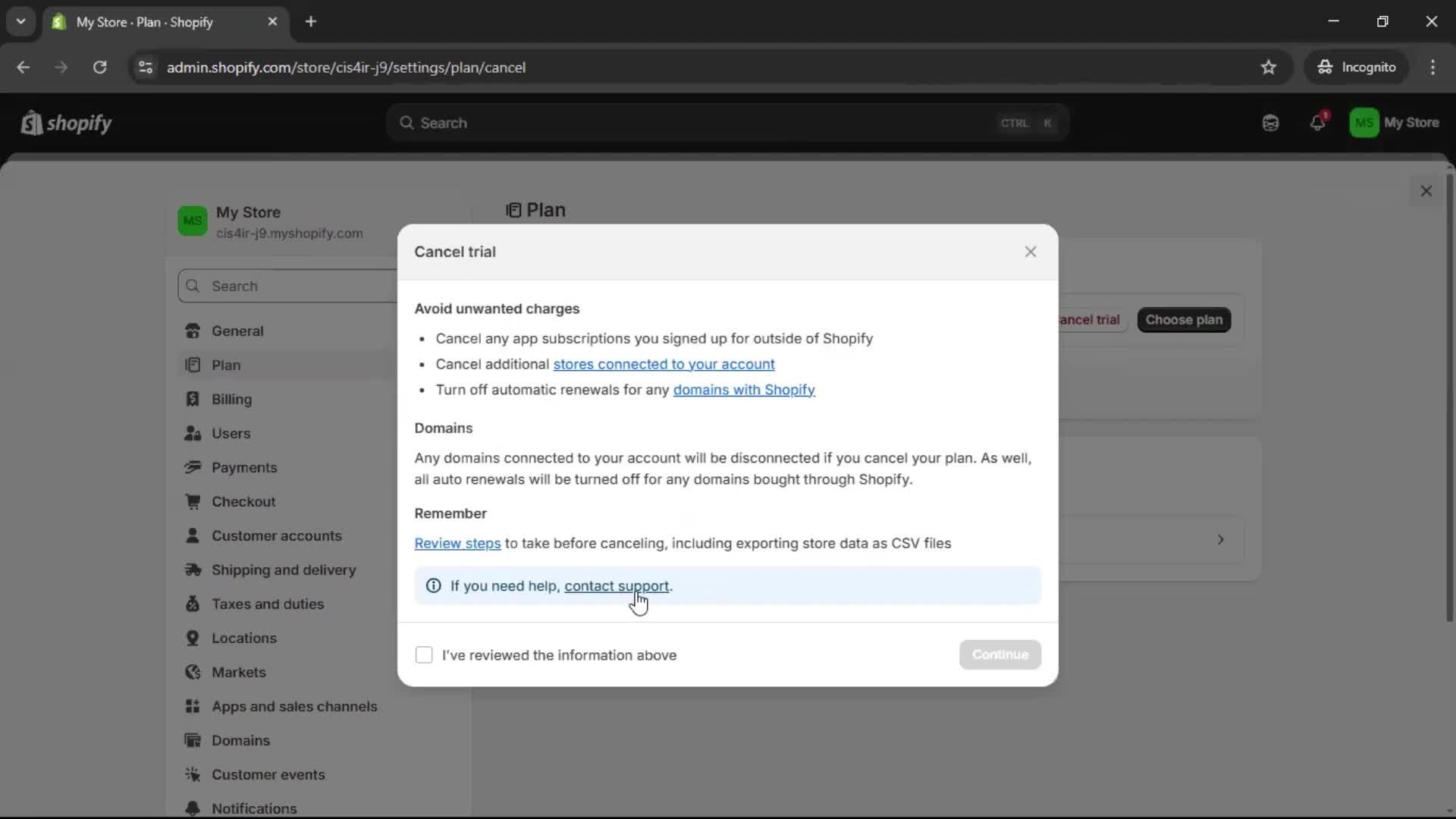Close the Cancel trial dialog
Image resolution: width=1456 pixels, height=819 pixels.
pos(1030,252)
